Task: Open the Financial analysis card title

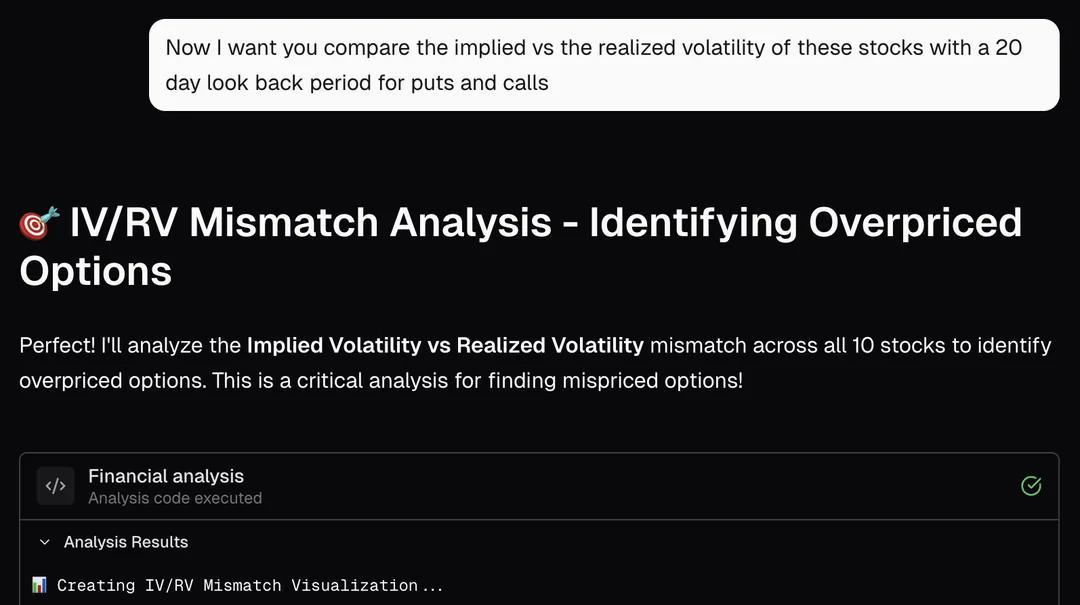Action: click(166, 476)
